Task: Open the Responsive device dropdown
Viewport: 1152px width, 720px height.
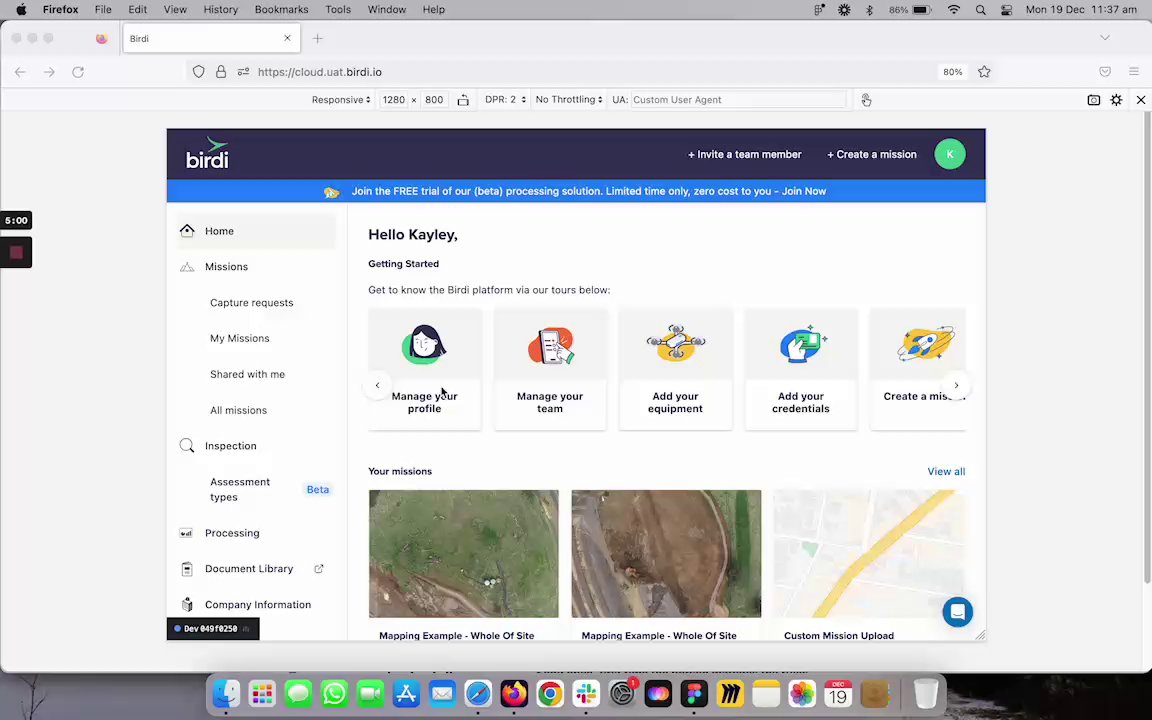Action: pyautogui.click(x=341, y=100)
